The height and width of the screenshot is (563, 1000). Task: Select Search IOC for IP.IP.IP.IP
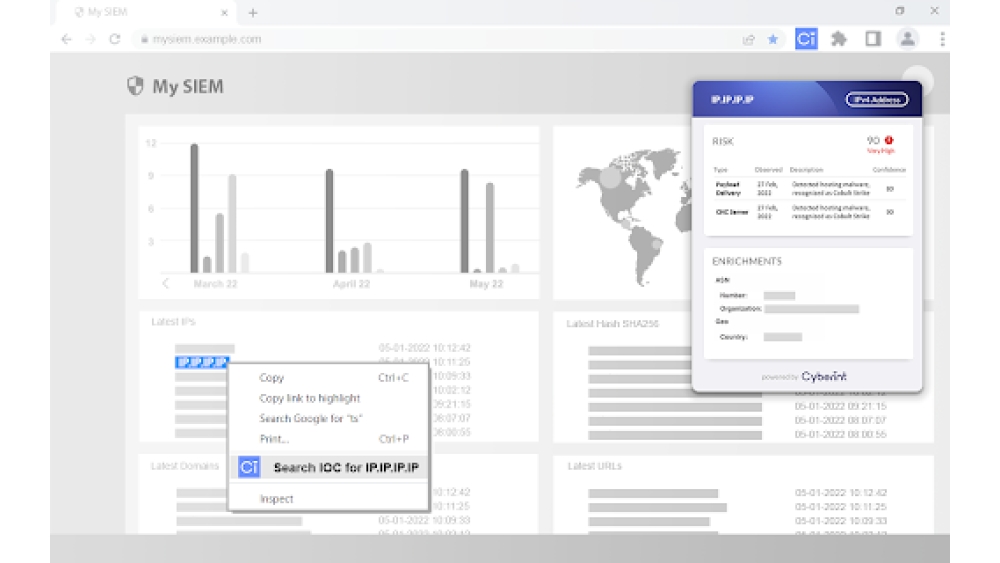[328, 467]
